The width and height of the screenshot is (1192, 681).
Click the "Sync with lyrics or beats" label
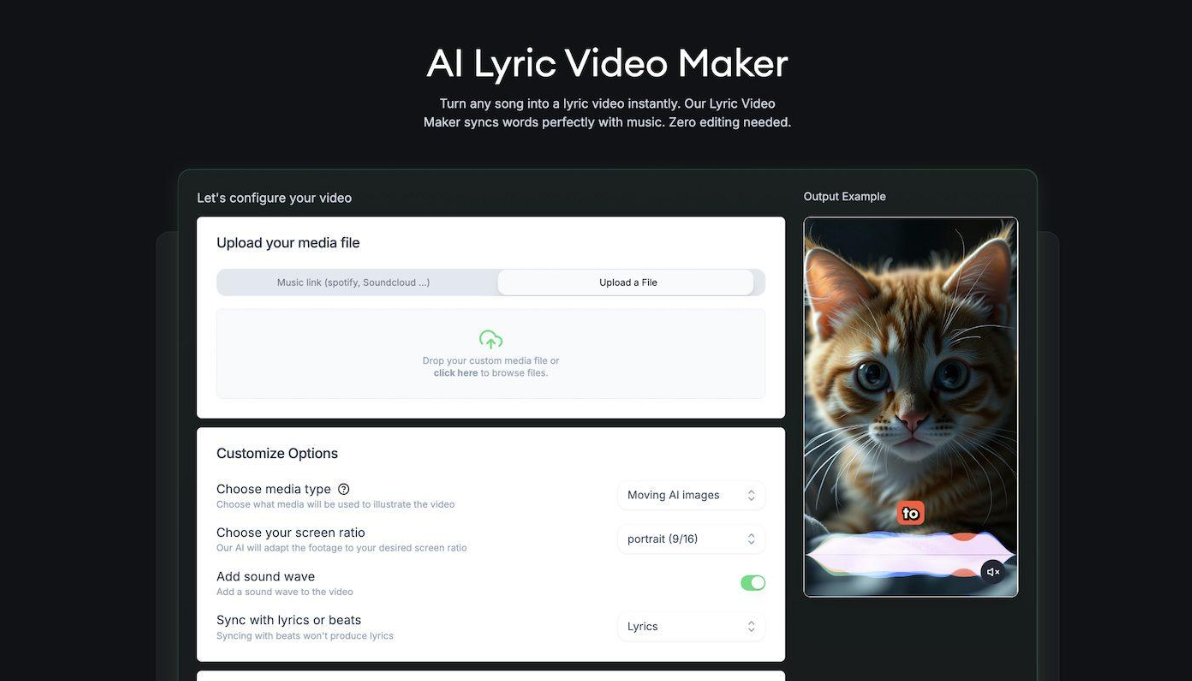tap(289, 620)
